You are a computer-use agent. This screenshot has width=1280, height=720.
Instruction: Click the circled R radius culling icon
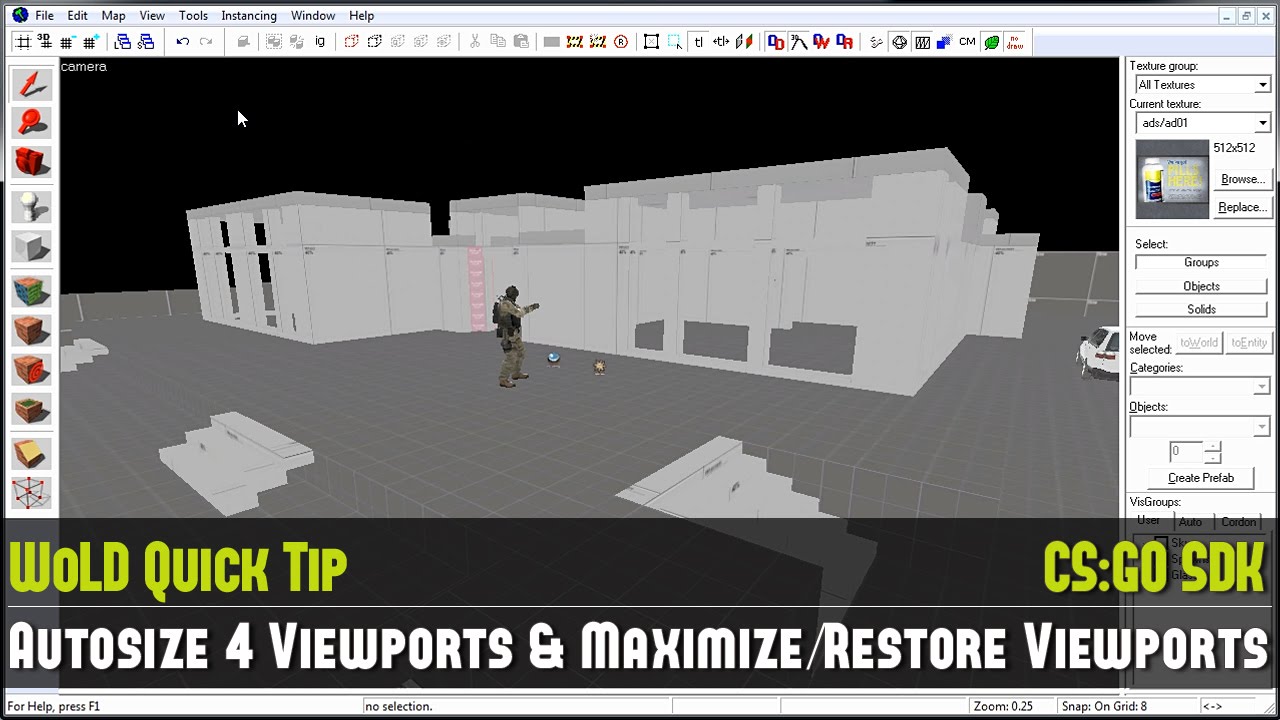click(x=621, y=42)
